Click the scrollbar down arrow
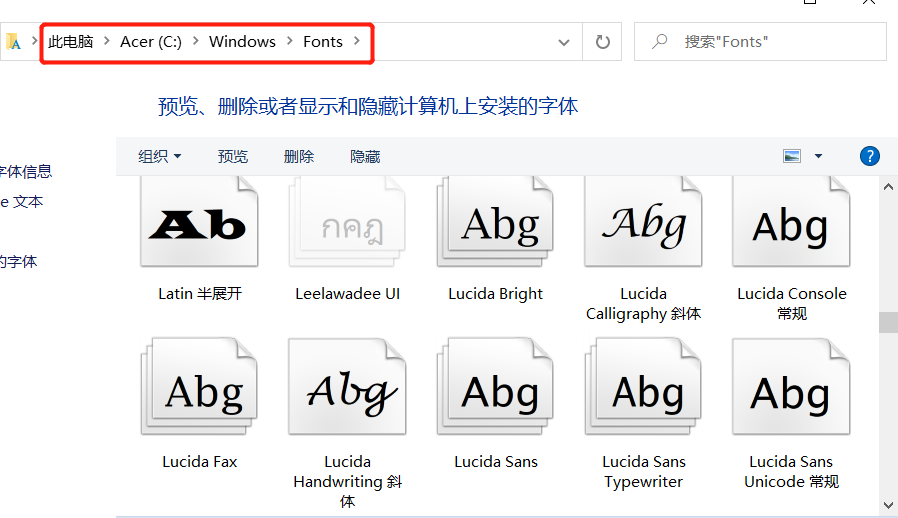Image resolution: width=898 pixels, height=518 pixels. pyautogui.click(x=888, y=505)
